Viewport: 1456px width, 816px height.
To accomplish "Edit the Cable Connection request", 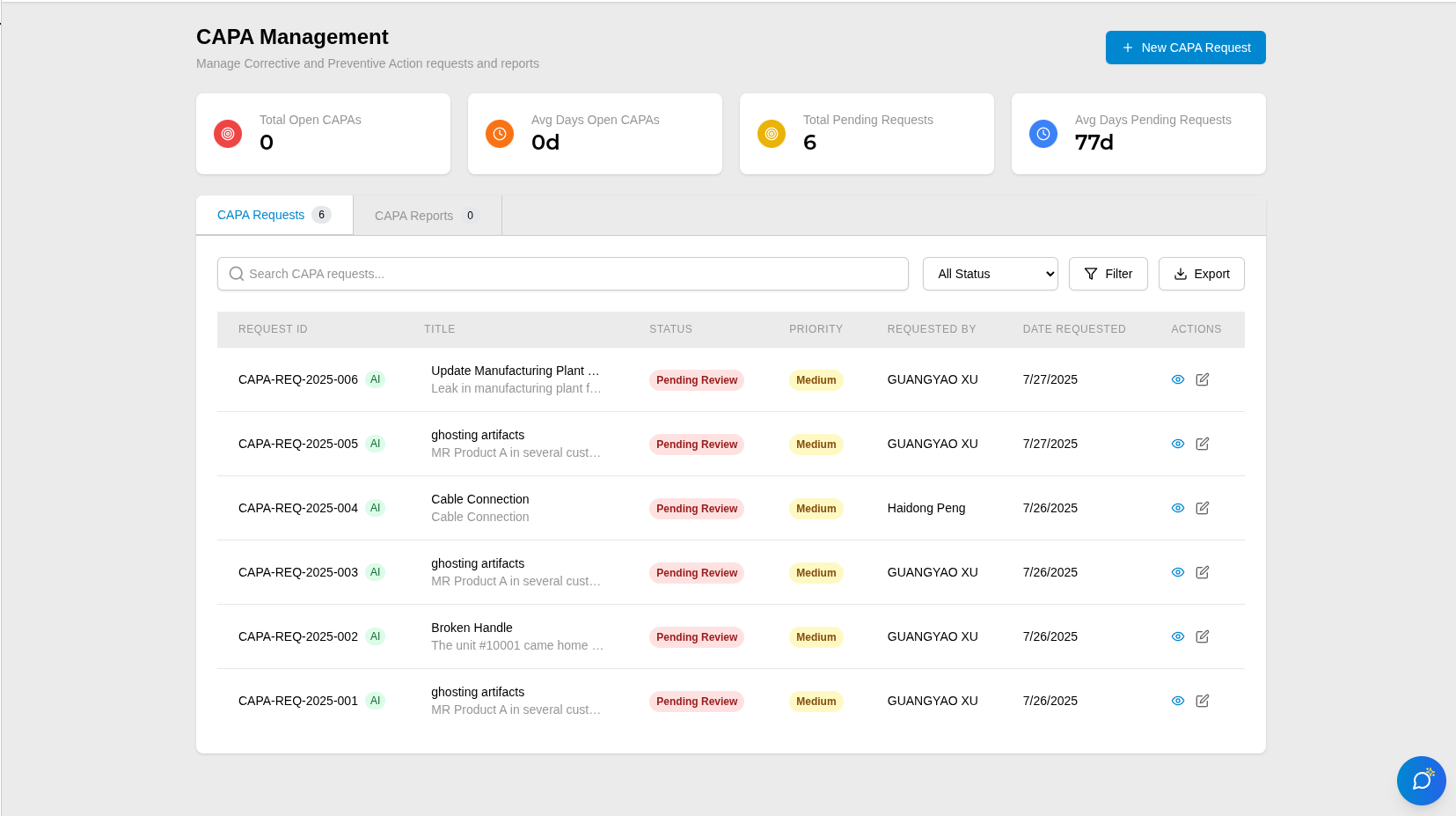I will point(1202,508).
